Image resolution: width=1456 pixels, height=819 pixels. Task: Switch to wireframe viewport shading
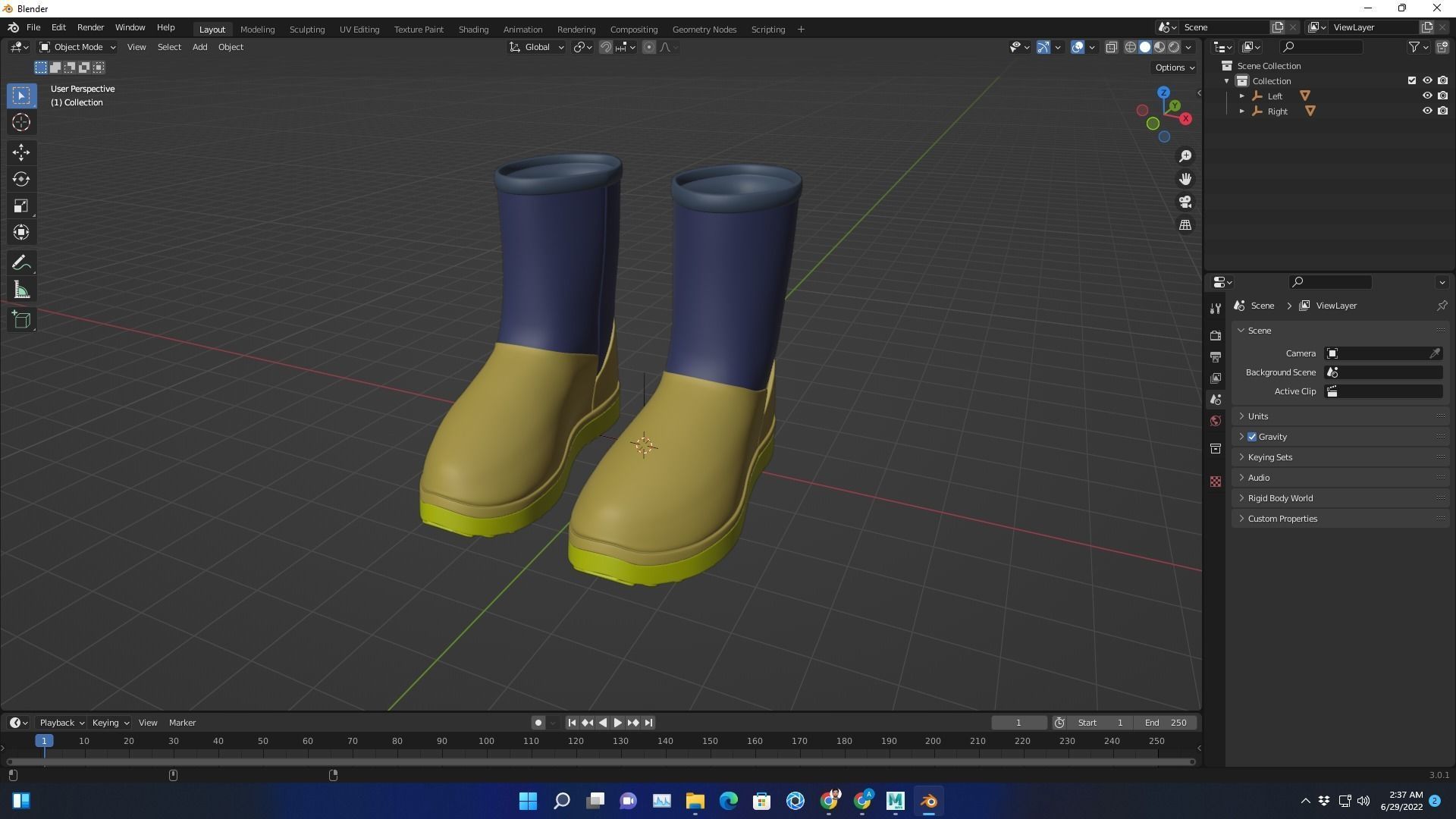(x=1131, y=47)
